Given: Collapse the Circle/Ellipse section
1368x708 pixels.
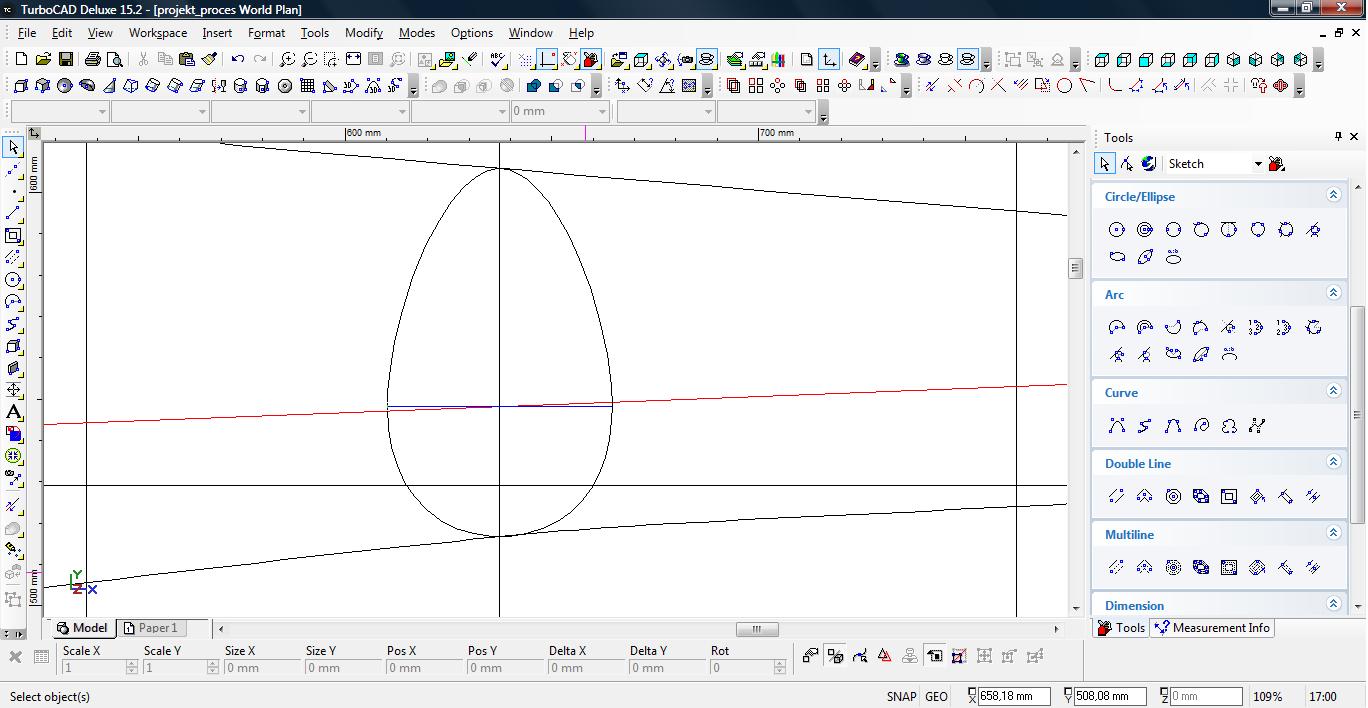Looking at the screenshot, I should point(1333,196).
